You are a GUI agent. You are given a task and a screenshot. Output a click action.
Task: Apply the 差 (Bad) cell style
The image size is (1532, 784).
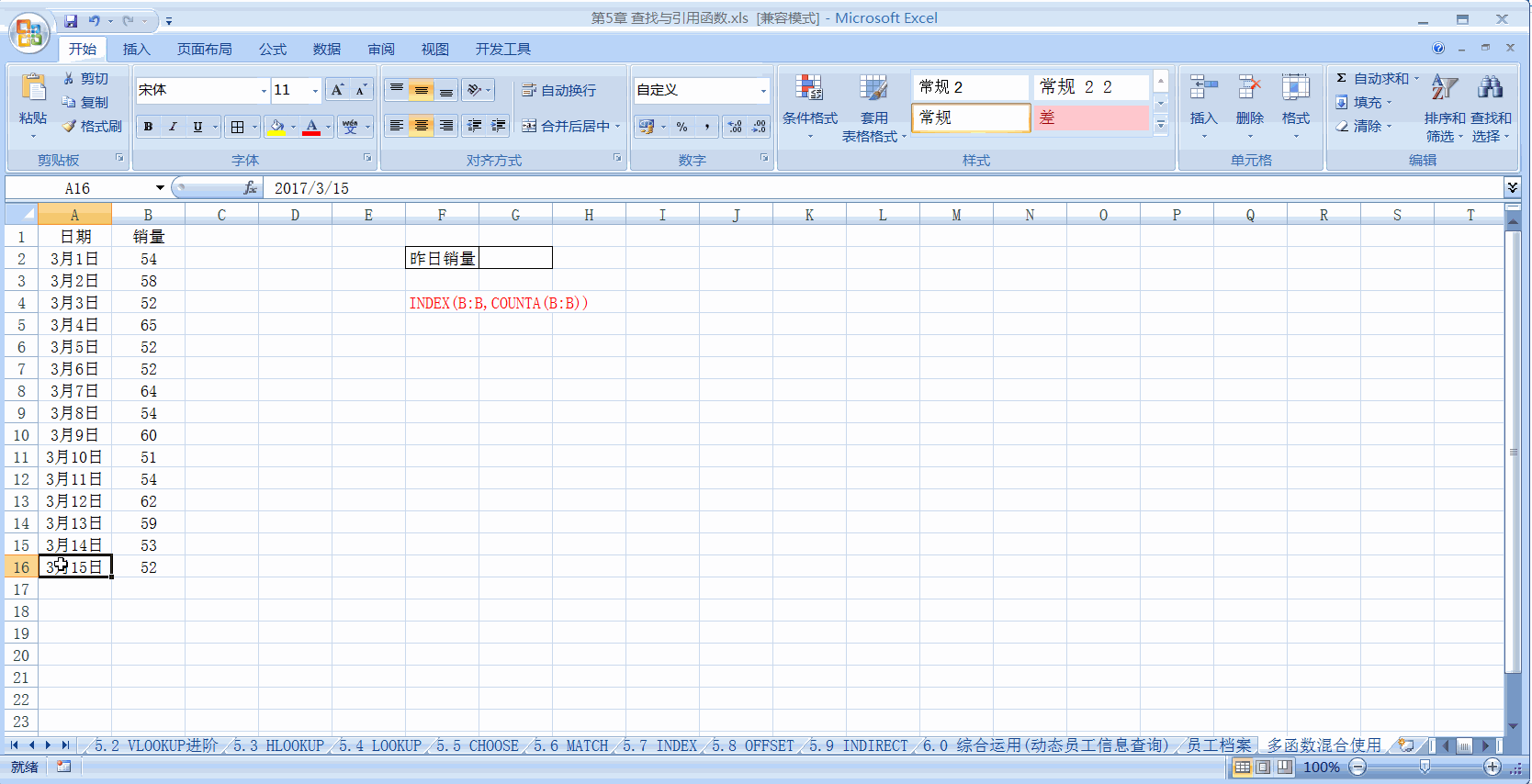(x=1091, y=118)
